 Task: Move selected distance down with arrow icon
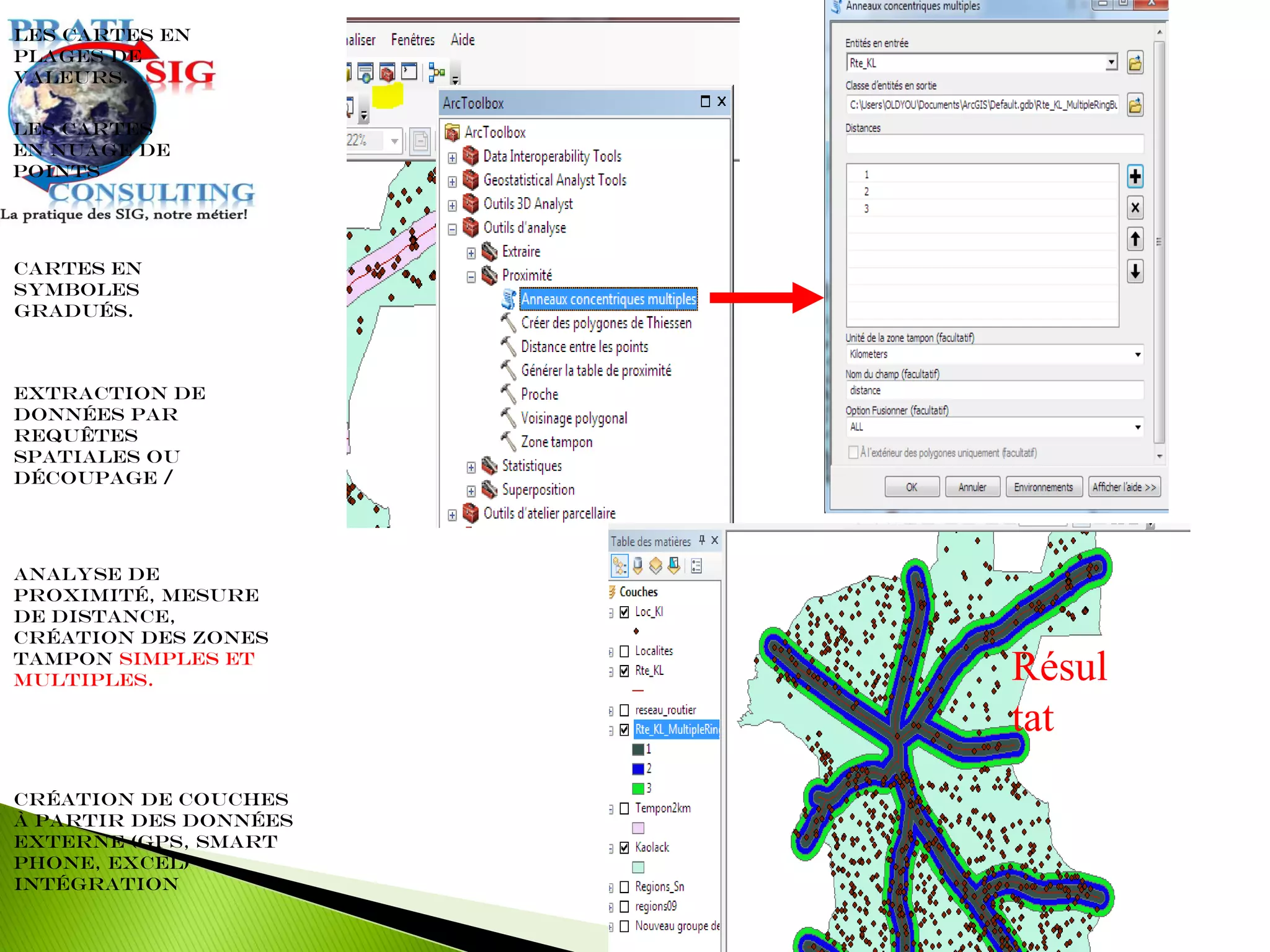(x=1134, y=271)
